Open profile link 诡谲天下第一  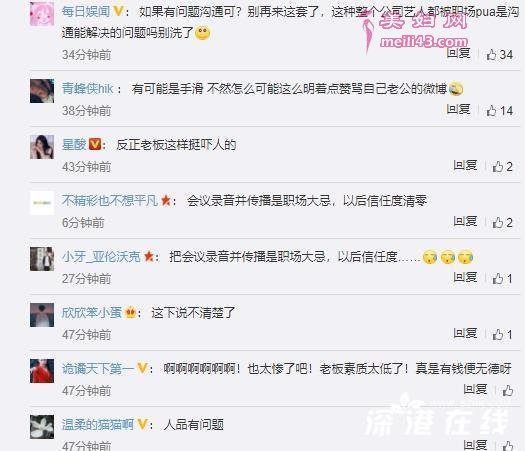tap(98, 369)
